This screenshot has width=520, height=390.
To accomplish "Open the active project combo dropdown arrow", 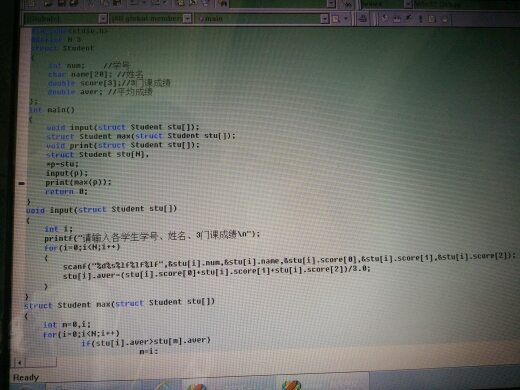I will coord(408,4).
